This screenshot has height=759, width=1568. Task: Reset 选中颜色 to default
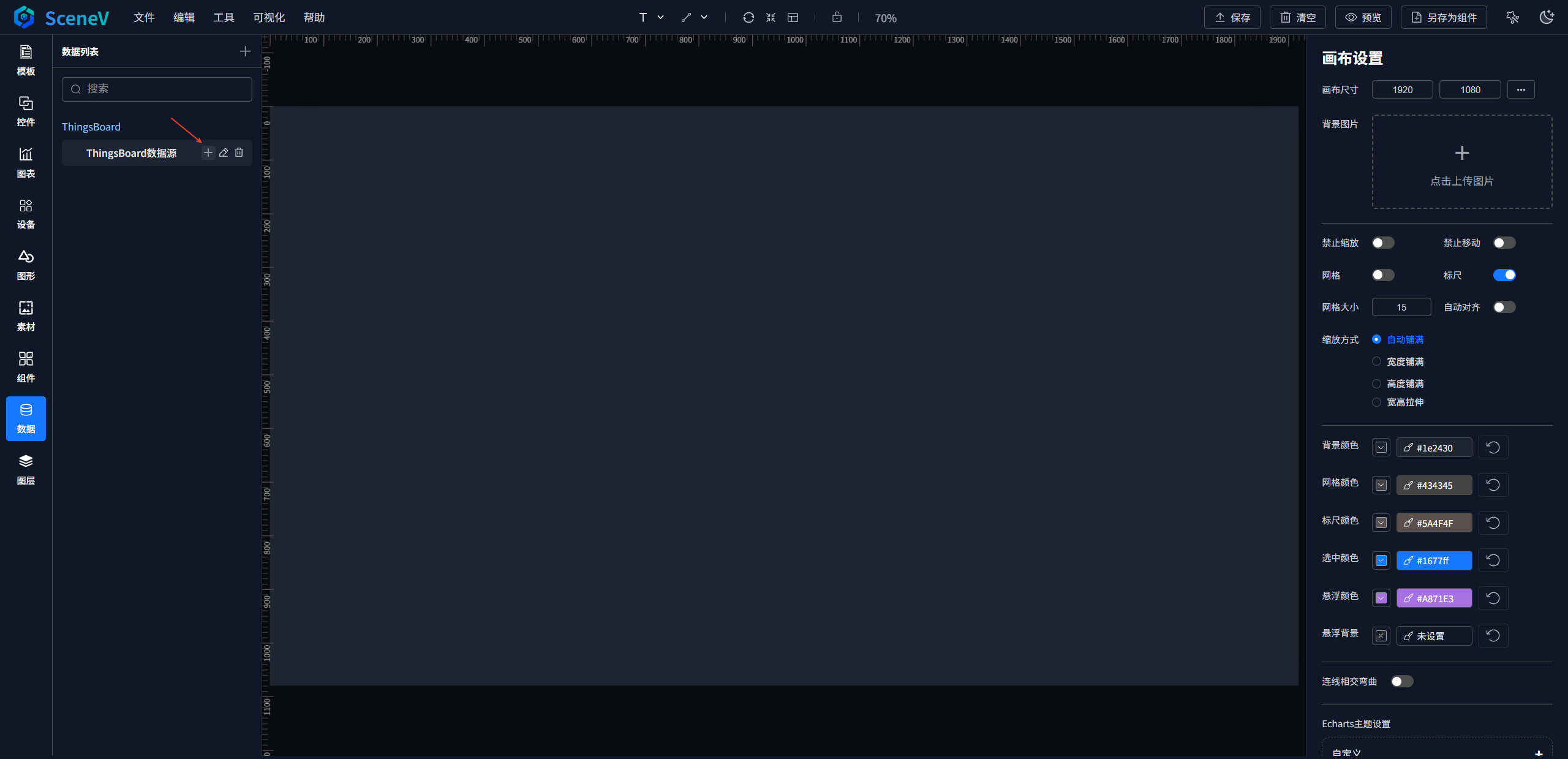(1493, 561)
